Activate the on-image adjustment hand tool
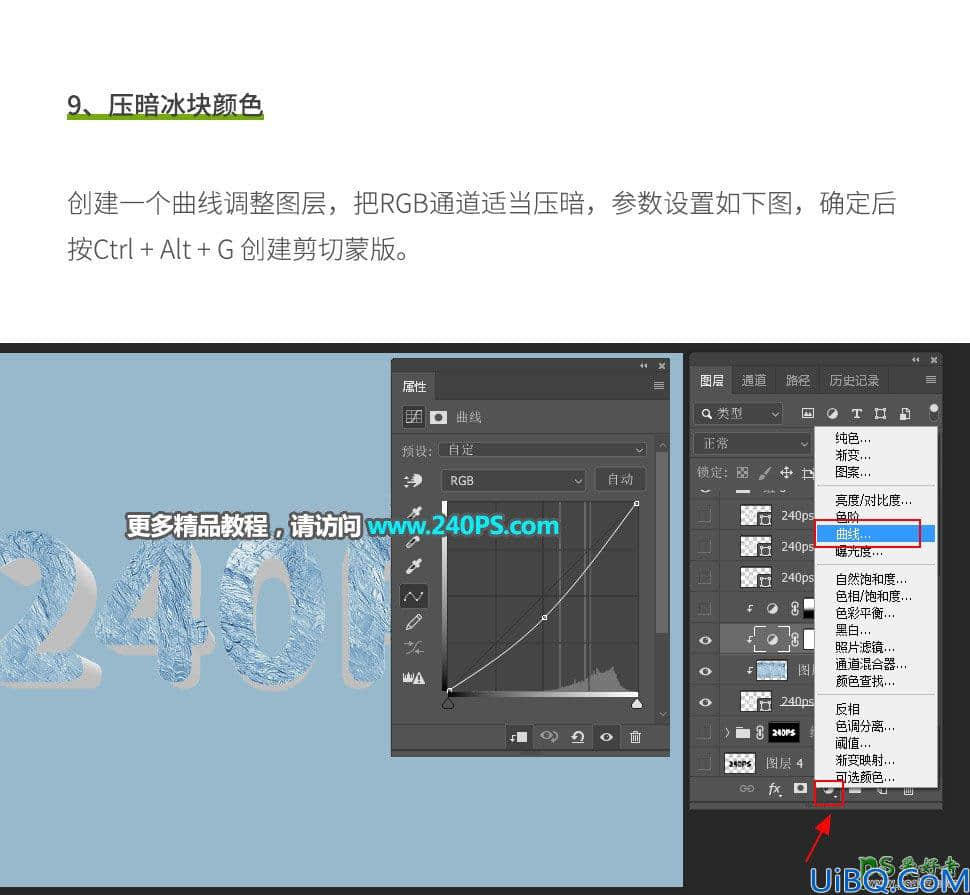 click(x=413, y=481)
